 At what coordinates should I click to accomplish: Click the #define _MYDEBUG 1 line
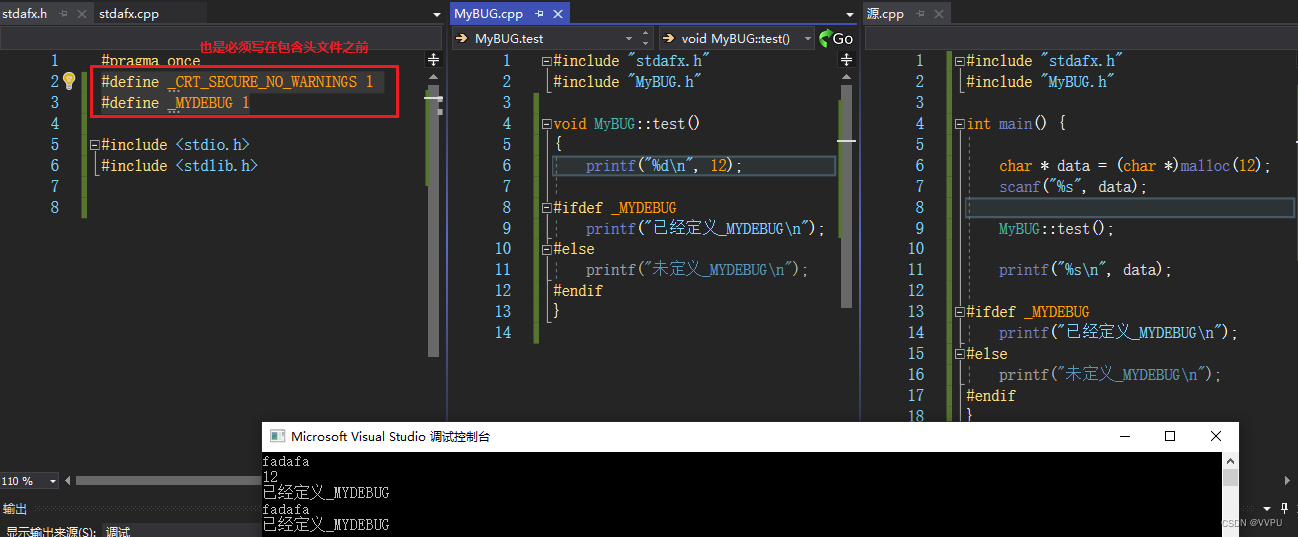[x=175, y=103]
